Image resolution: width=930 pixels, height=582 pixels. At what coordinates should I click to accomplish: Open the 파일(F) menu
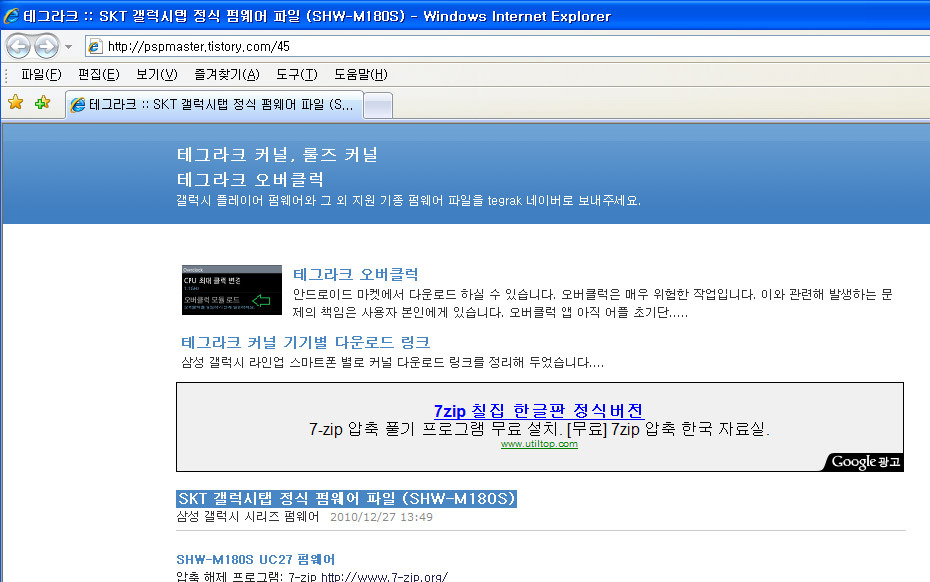tap(41, 75)
